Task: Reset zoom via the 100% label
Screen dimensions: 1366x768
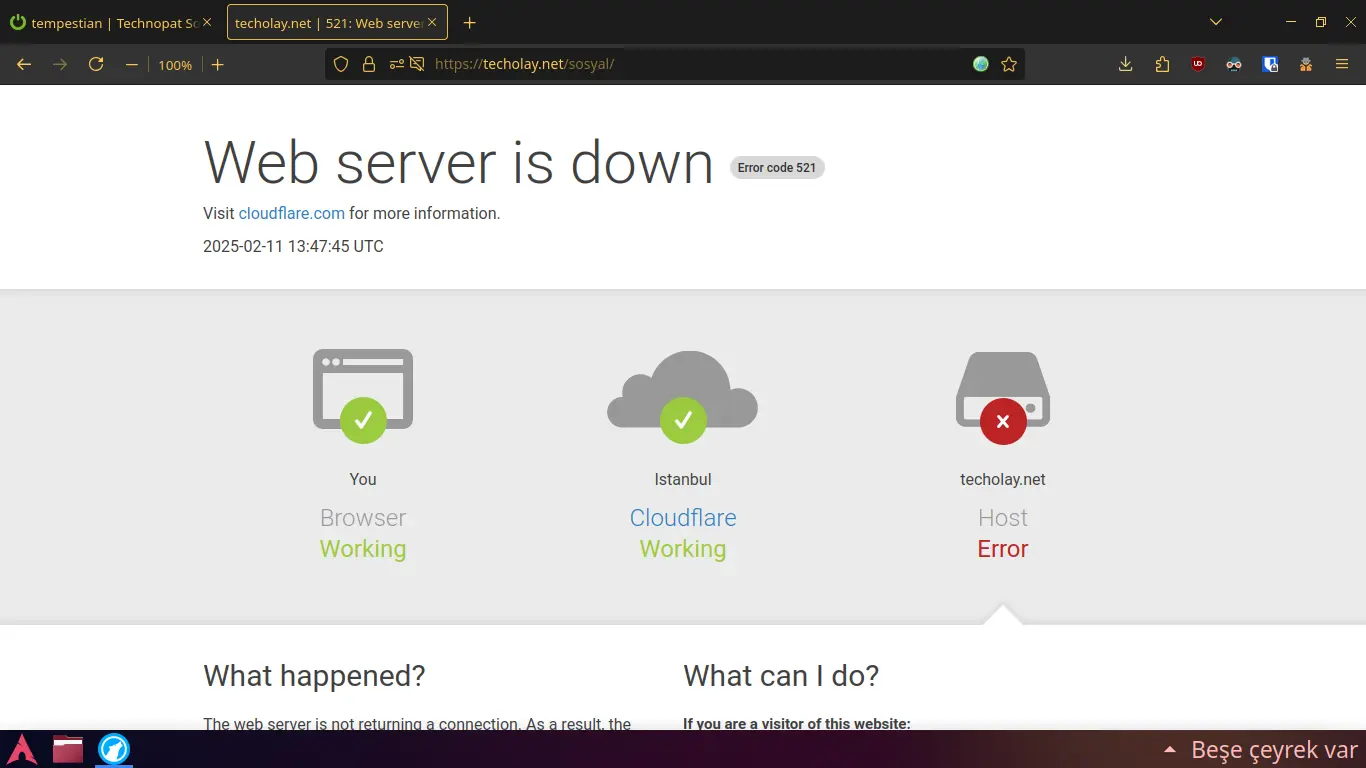Action: tap(175, 65)
